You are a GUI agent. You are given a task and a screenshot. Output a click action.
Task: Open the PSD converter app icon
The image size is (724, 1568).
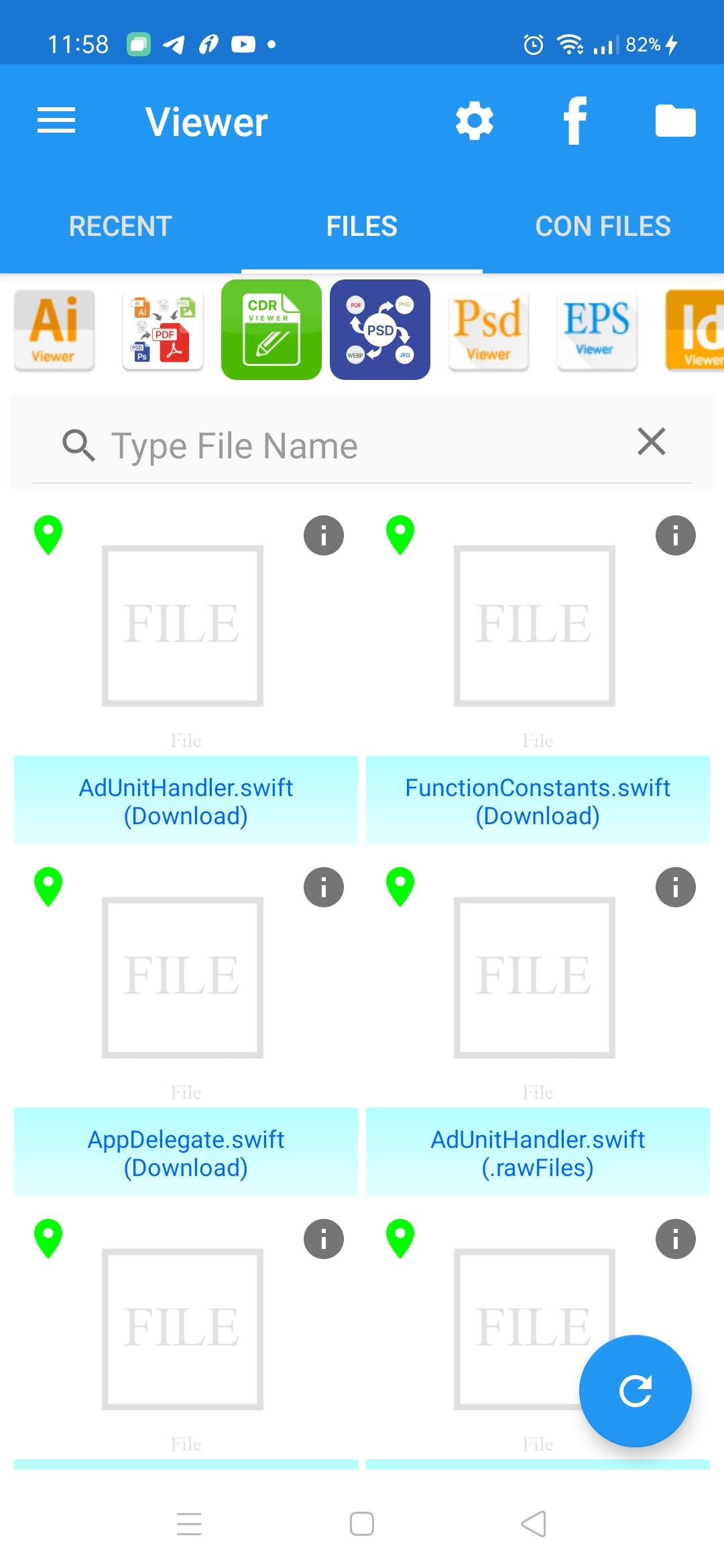tap(380, 330)
